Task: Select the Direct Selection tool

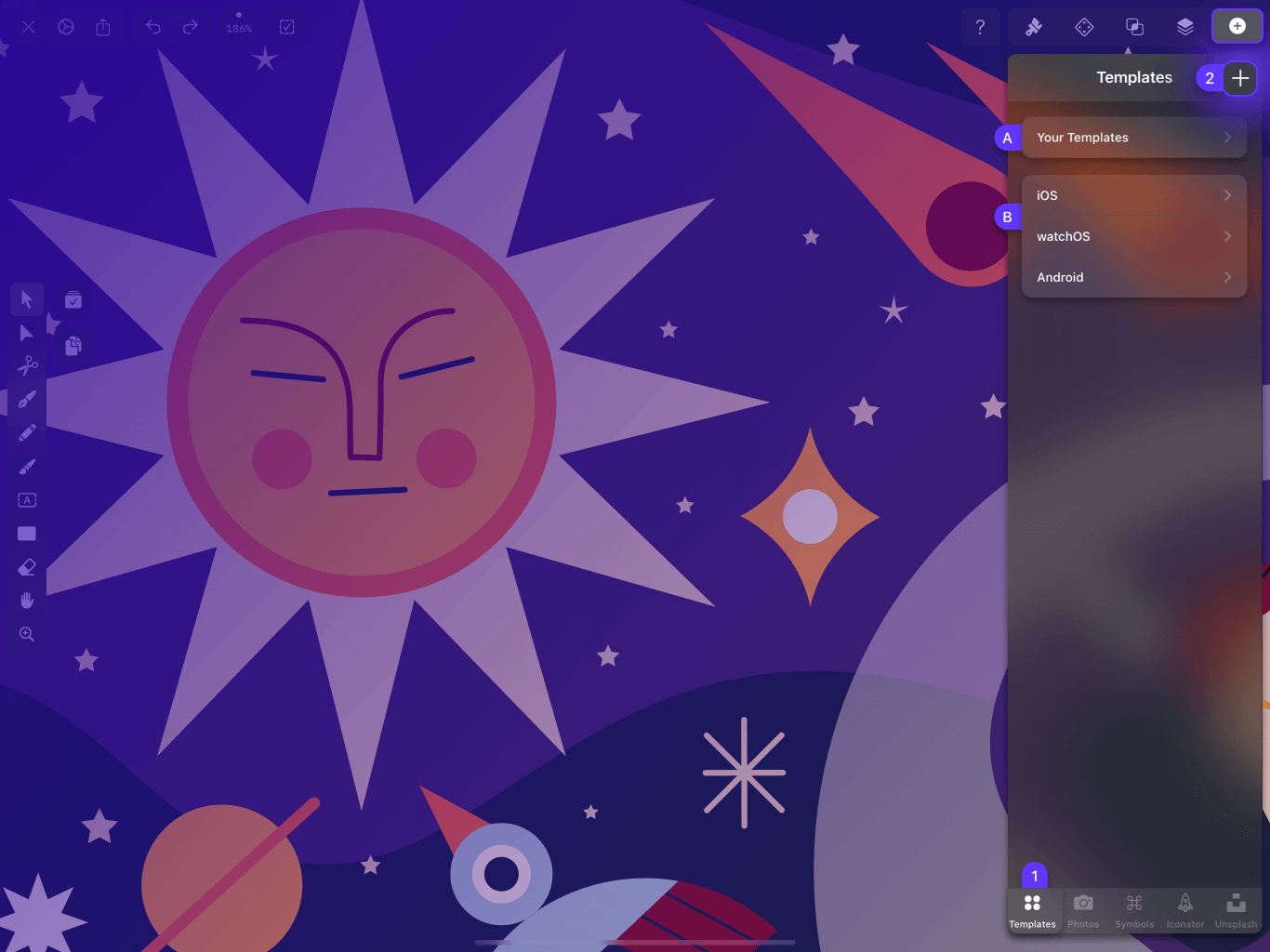Action: pos(27,333)
